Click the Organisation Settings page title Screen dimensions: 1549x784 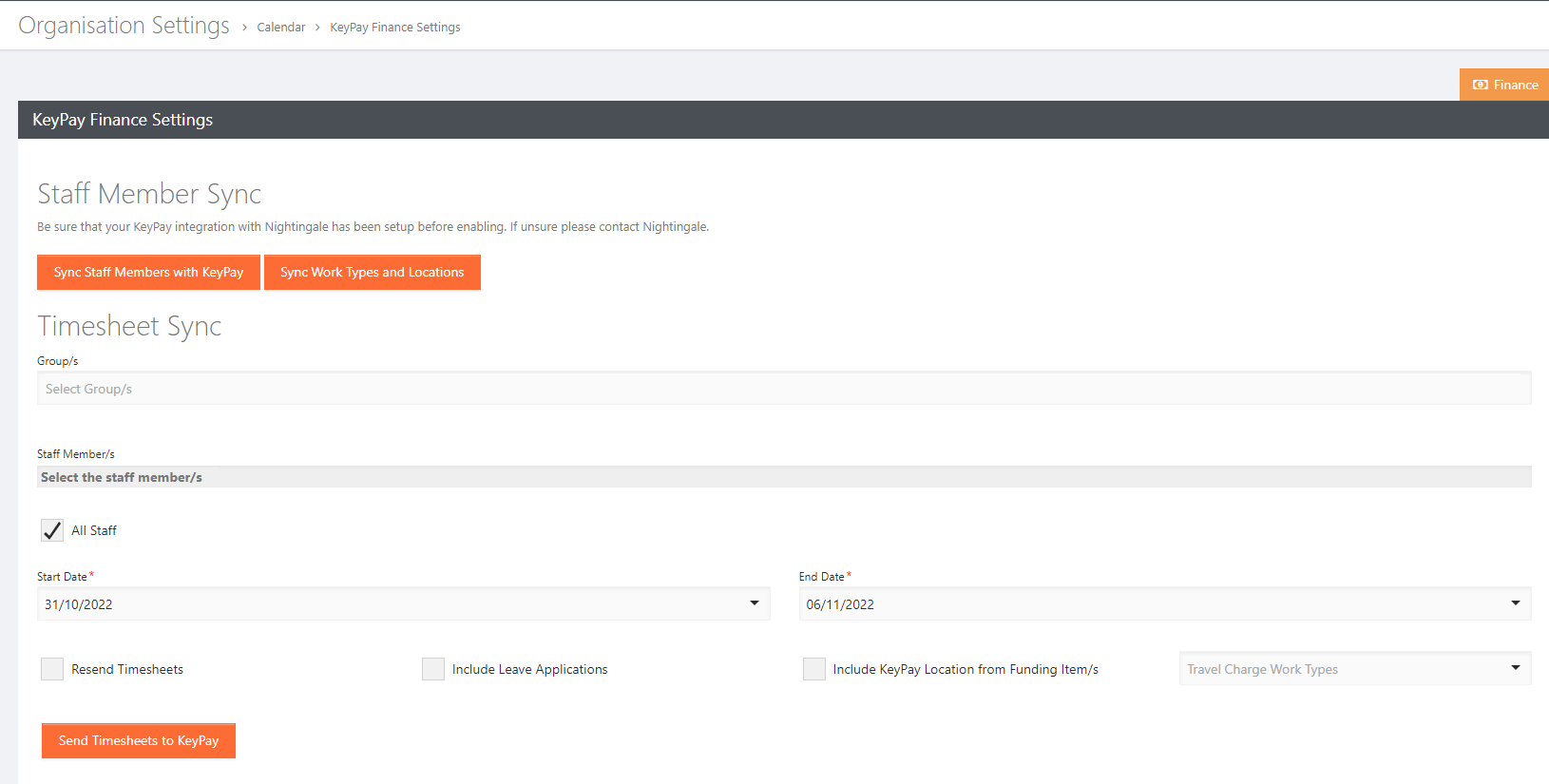coord(124,26)
